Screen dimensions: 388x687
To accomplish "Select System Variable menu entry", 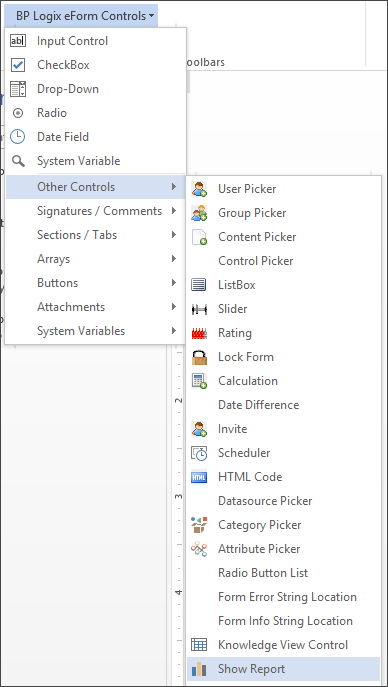I will [95, 161].
